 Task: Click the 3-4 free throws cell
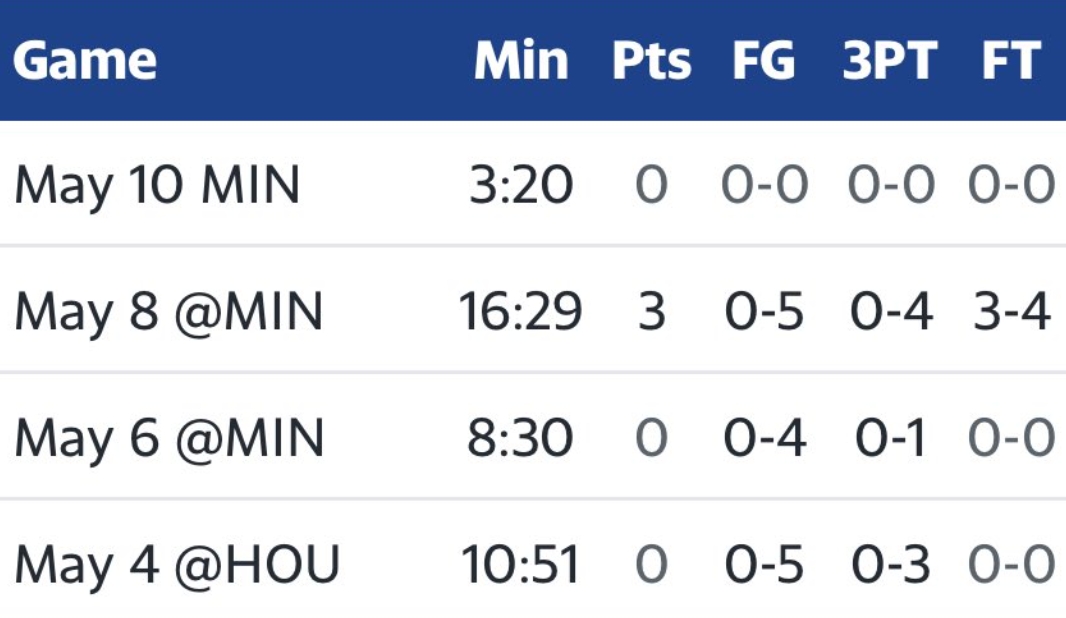1011,312
